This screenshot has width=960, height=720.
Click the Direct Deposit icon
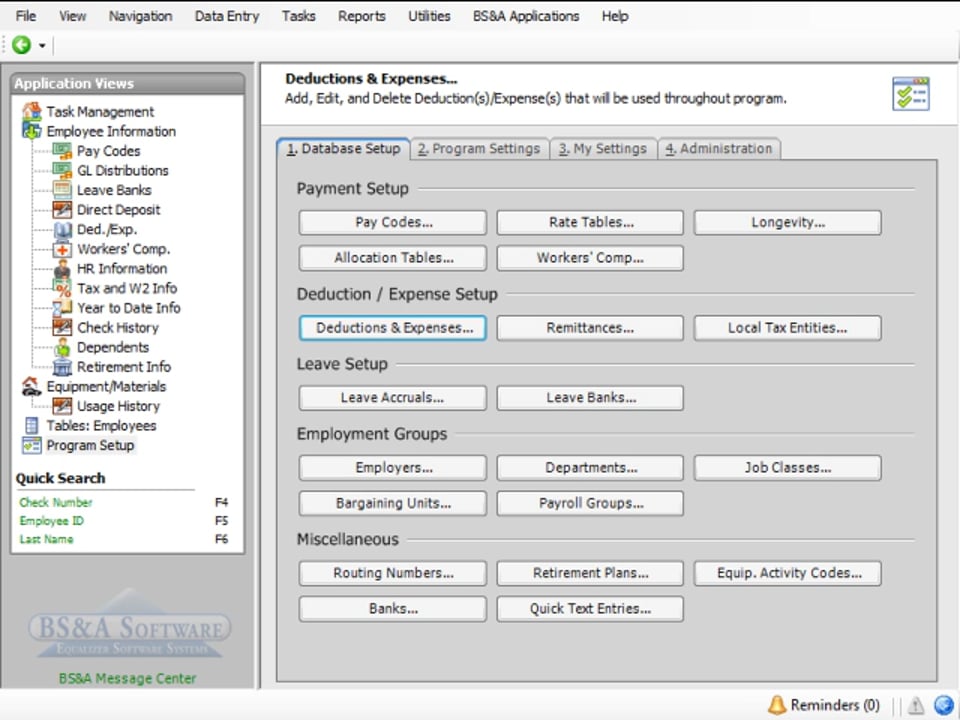62,209
